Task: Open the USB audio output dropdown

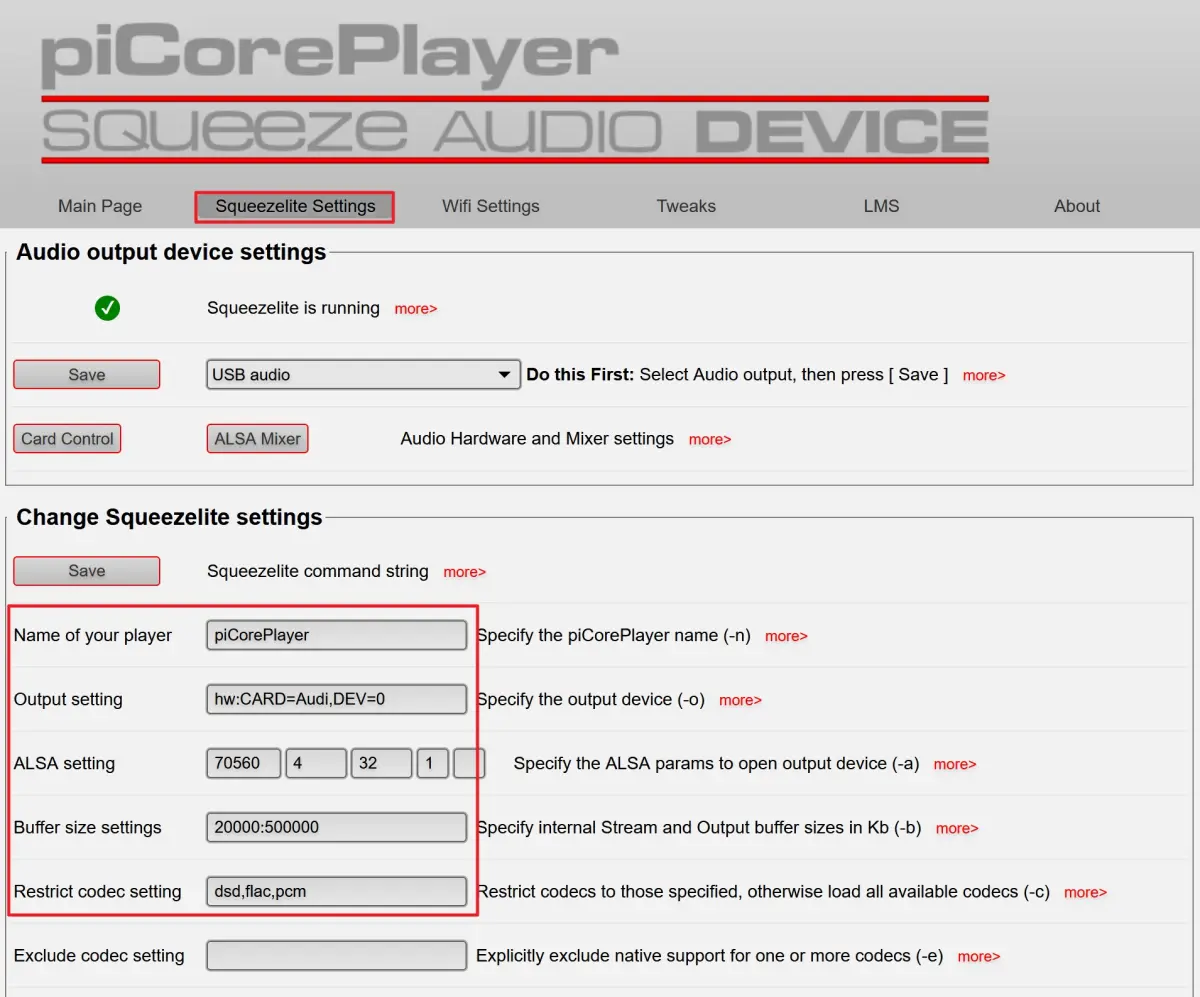Action: (363, 375)
